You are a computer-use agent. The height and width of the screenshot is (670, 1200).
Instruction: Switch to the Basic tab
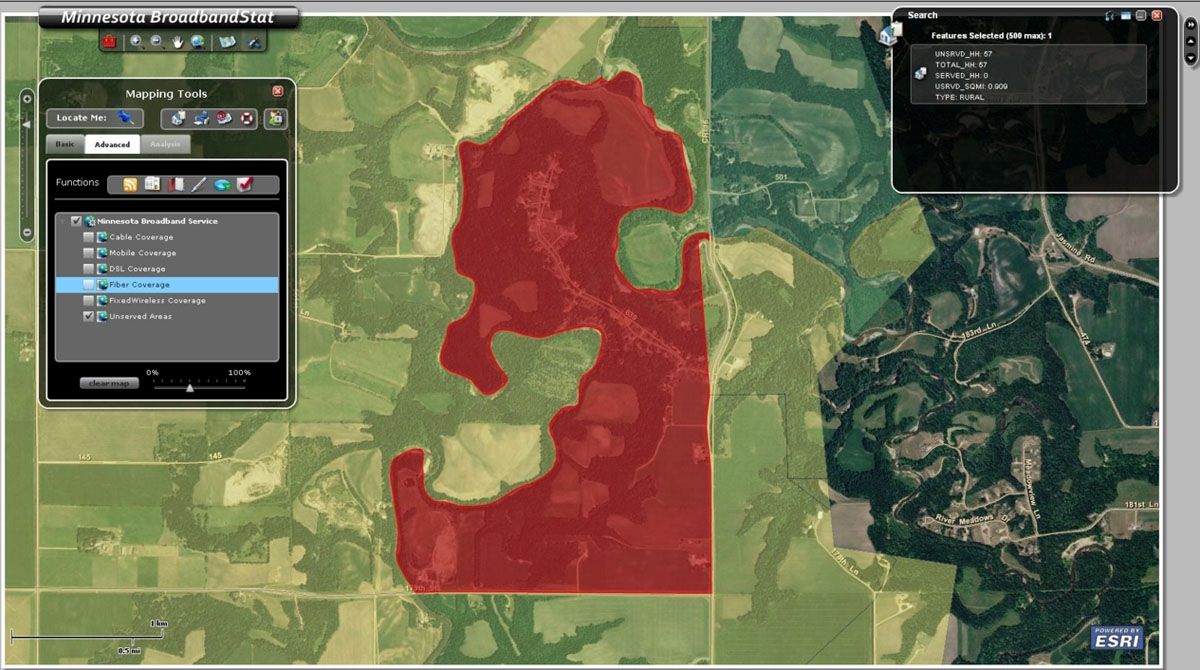pos(65,144)
